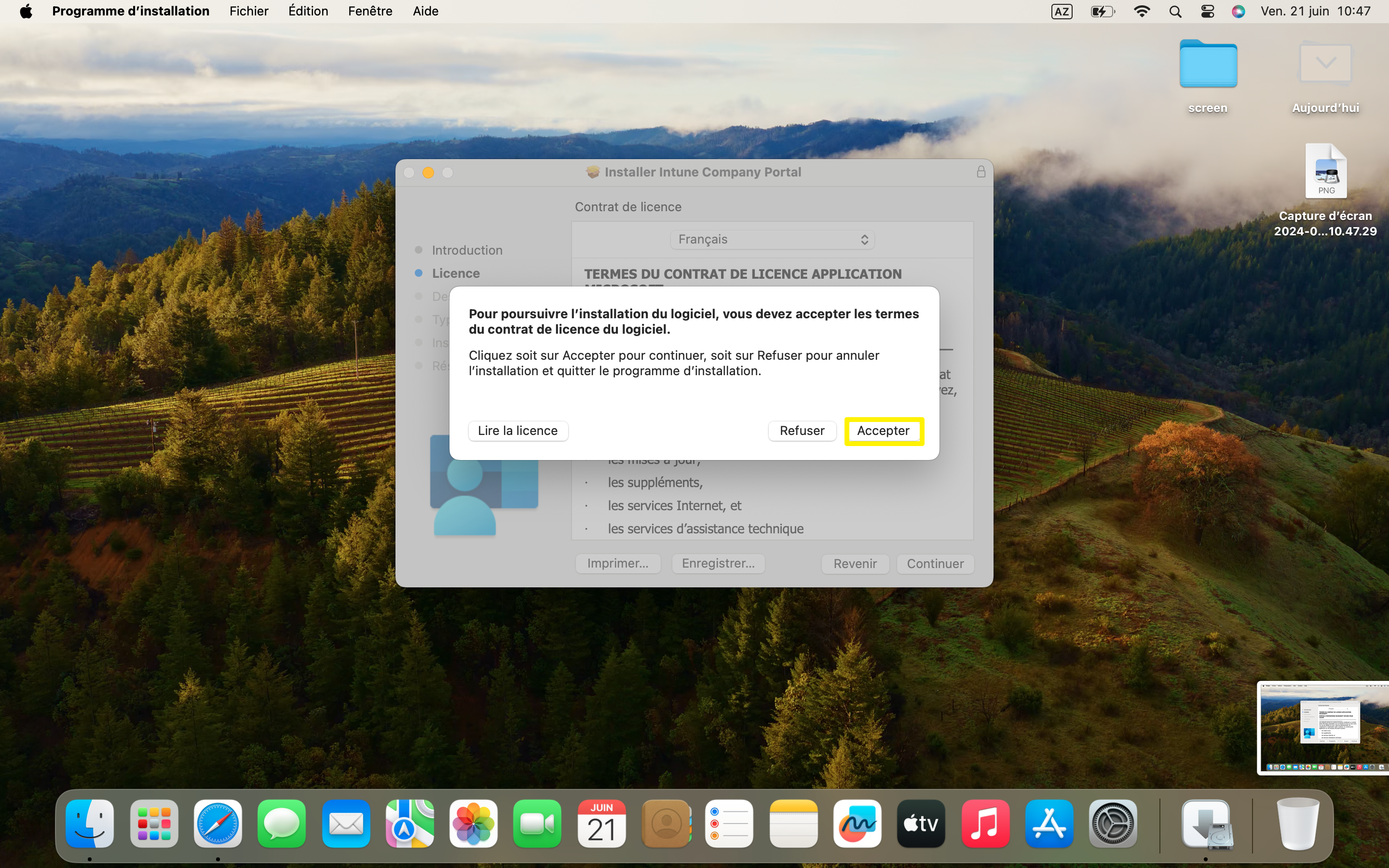Viewport: 1389px width, 868px height.
Task: Open Notes from the Dock
Action: tap(794, 824)
